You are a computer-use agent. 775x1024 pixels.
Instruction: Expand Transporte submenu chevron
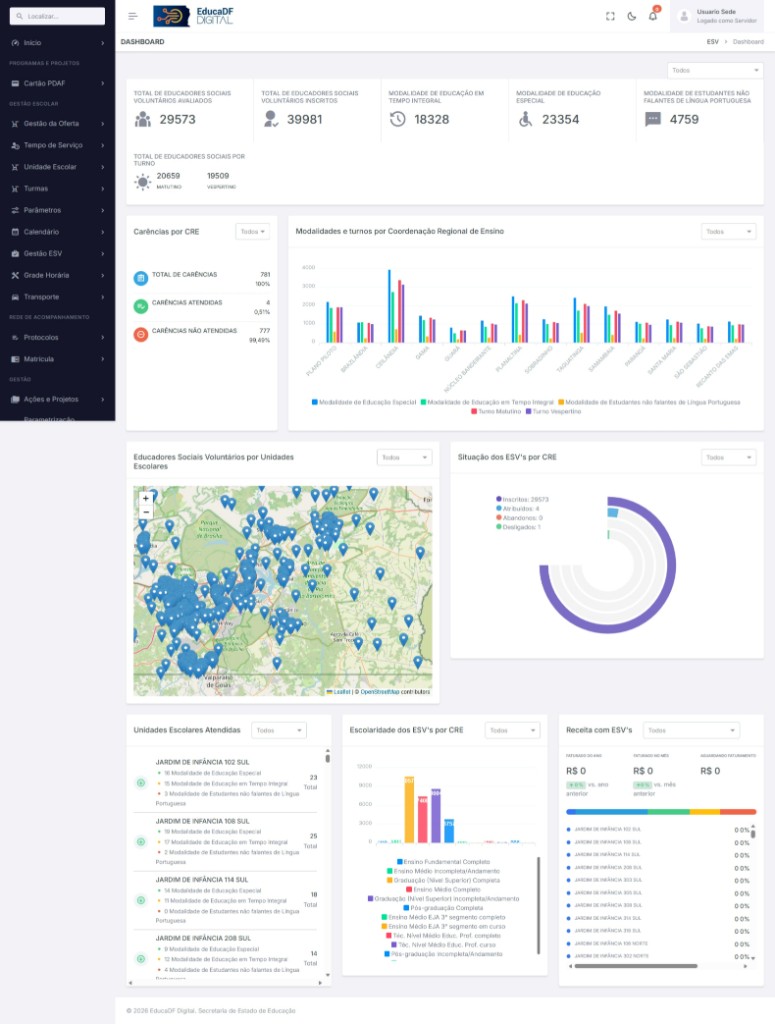103,296
